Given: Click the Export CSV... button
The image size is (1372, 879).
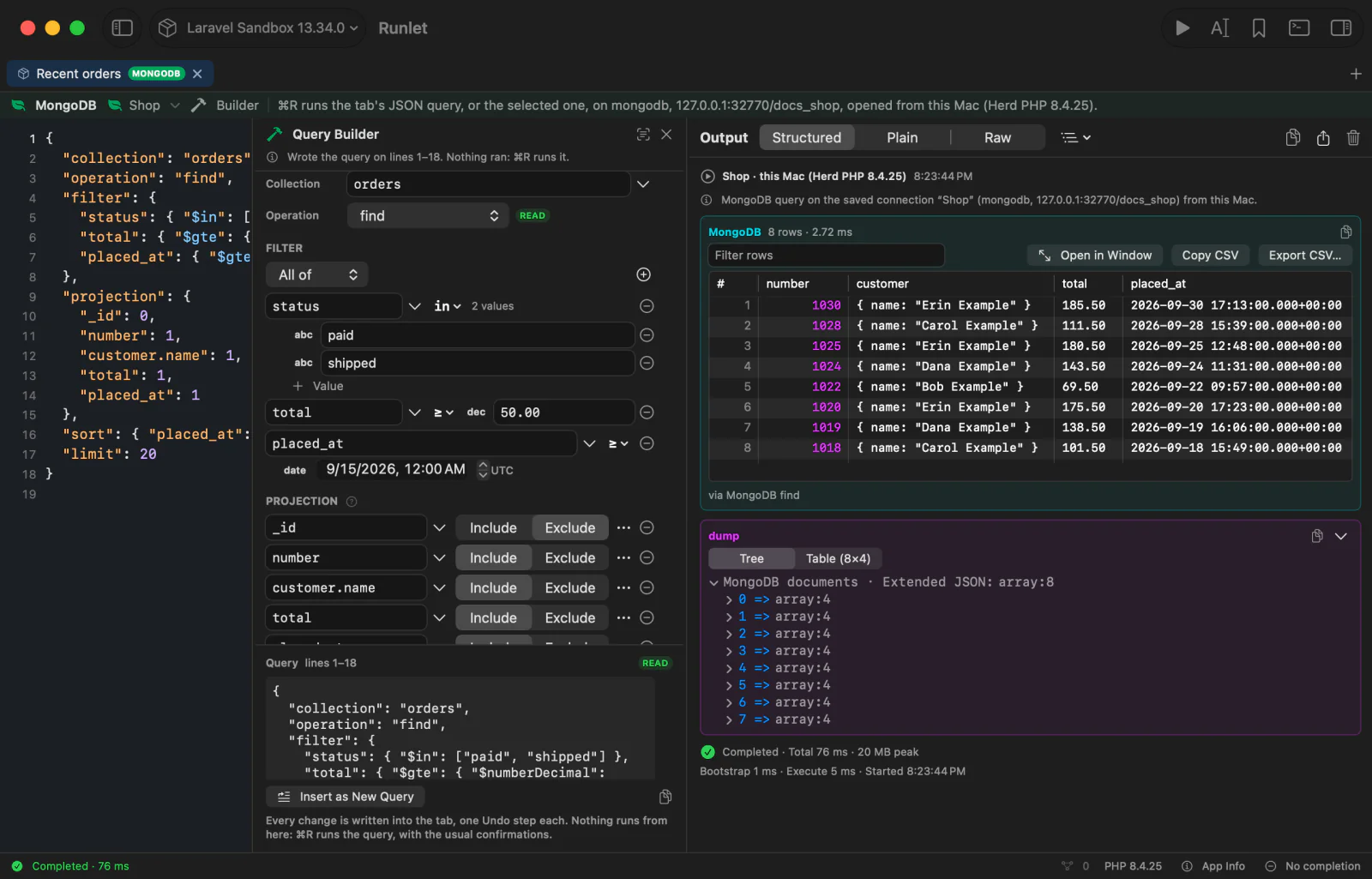Looking at the screenshot, I should point(1305,256).
